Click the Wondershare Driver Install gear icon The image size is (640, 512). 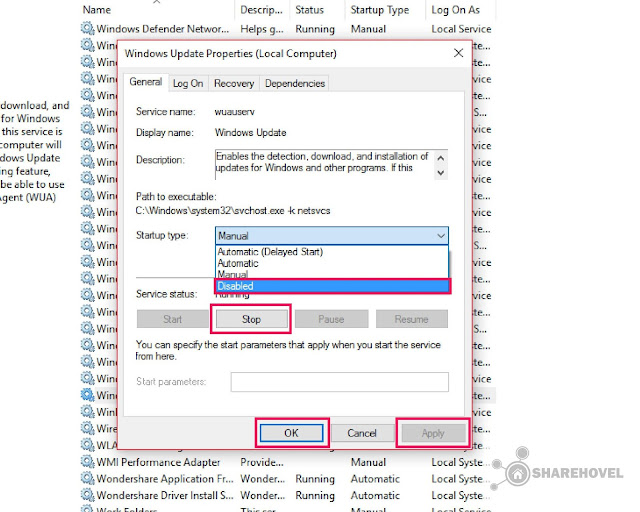[x=87, y=495]
